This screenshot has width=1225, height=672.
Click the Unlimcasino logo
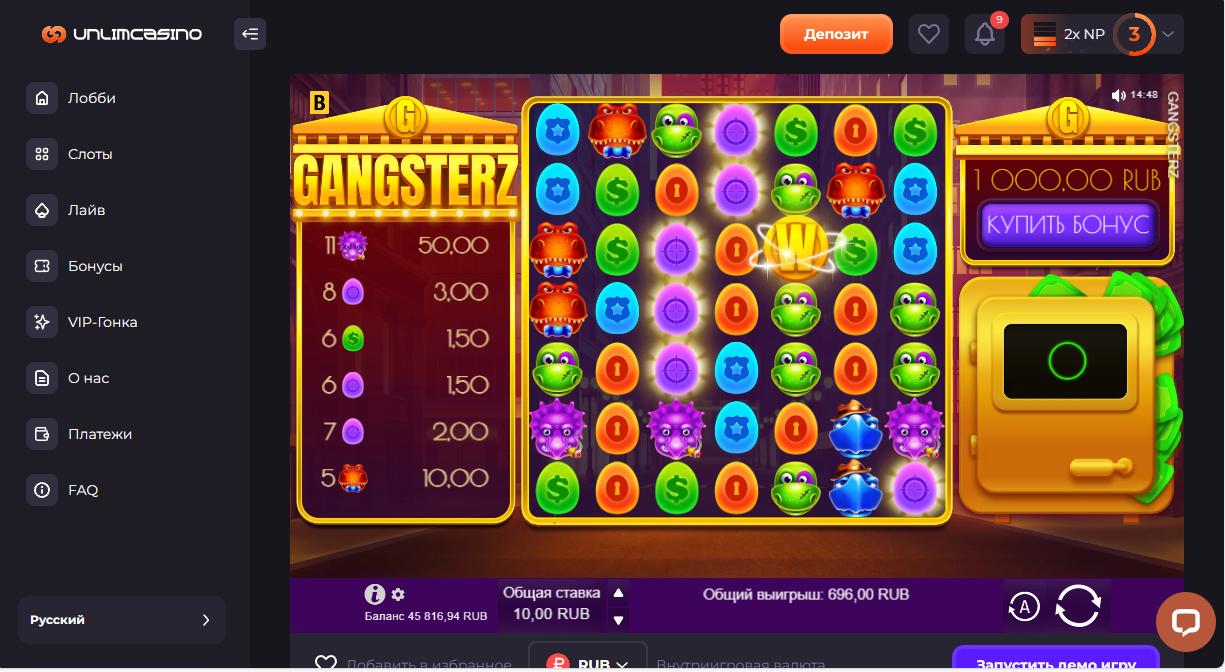point(122,34)
